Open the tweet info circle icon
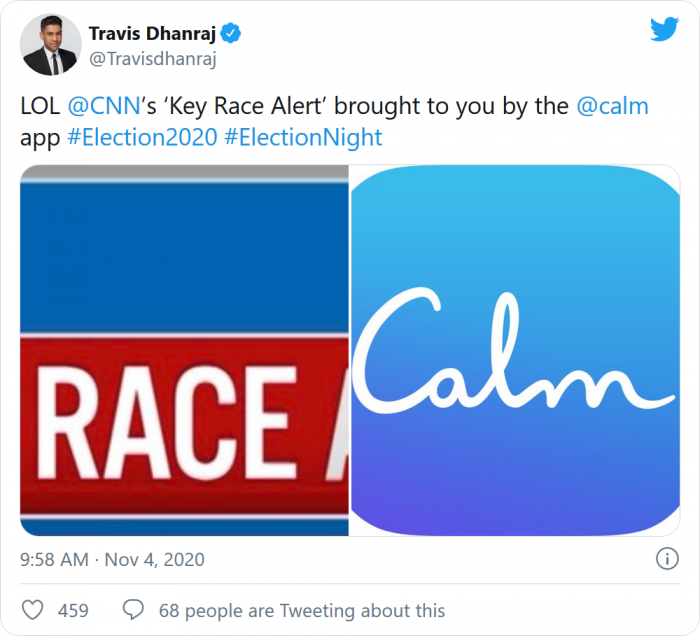 click(x=666, y=558)
